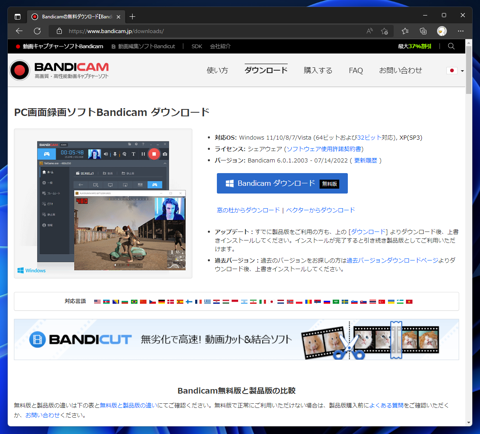
Task: Click ベクターからダウンロード link
Action: [320, 210]
